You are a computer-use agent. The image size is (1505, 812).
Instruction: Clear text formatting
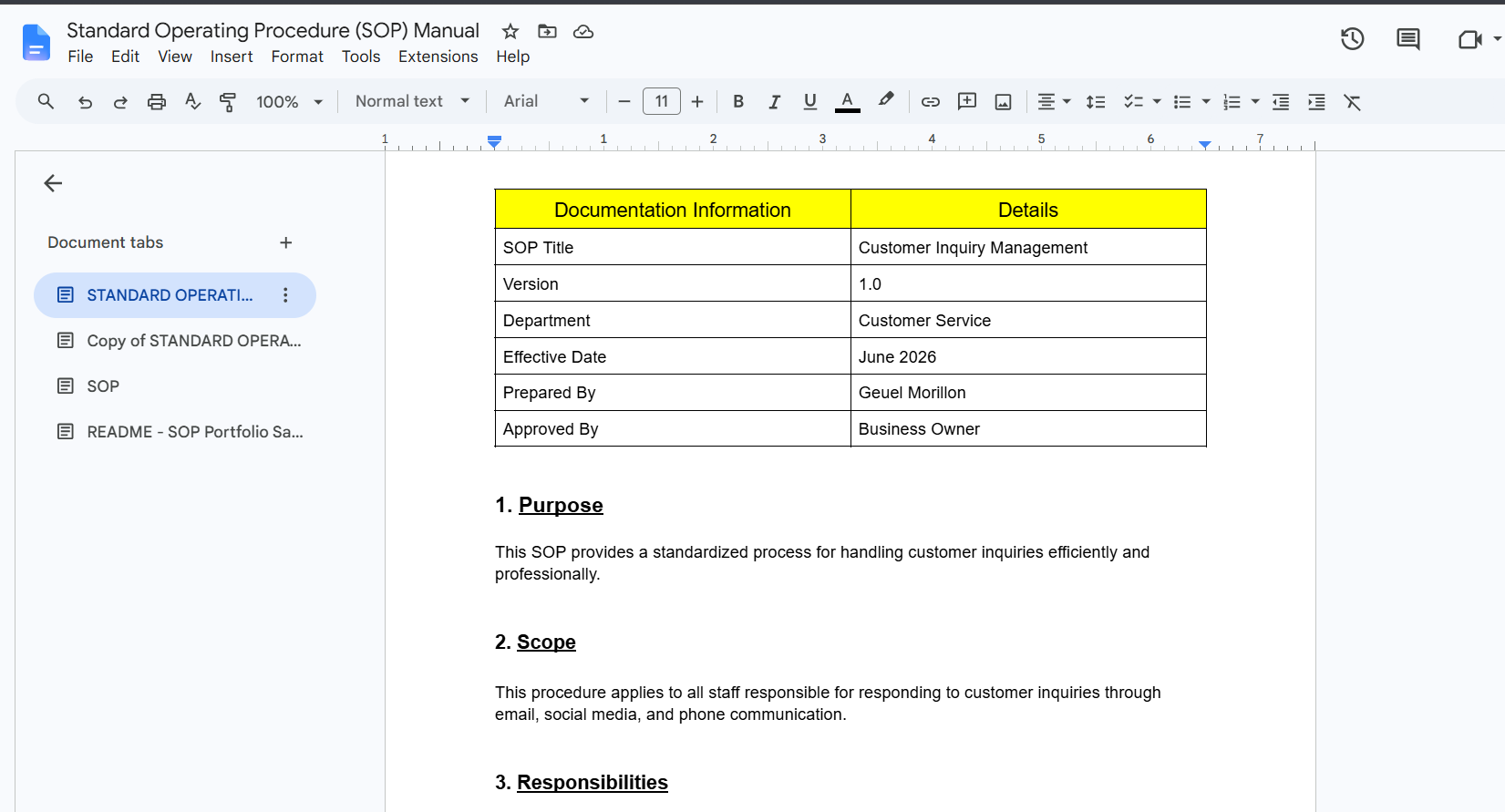click(x=1352, y=102)
